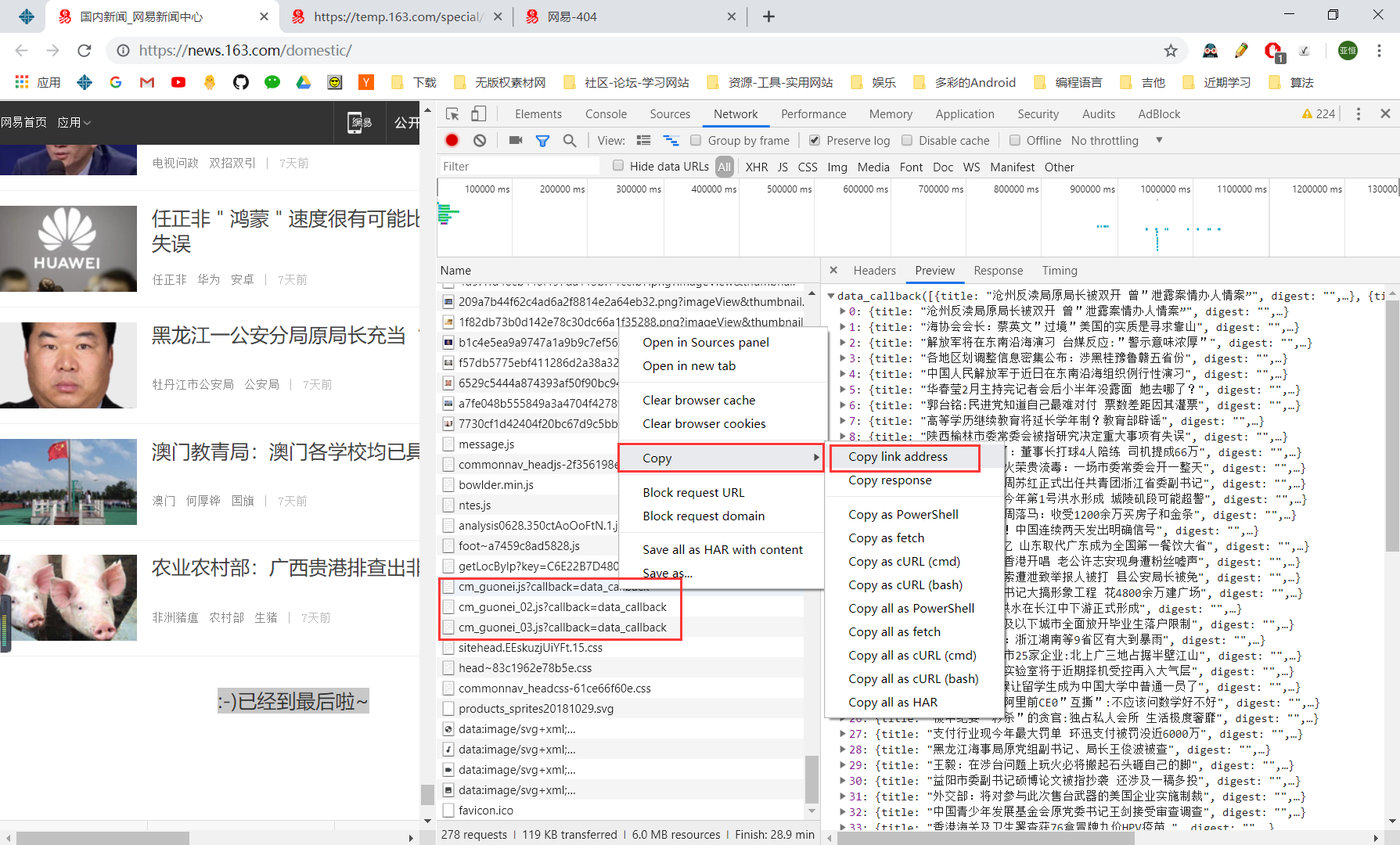Switch to the Response tab

point(998,270)
